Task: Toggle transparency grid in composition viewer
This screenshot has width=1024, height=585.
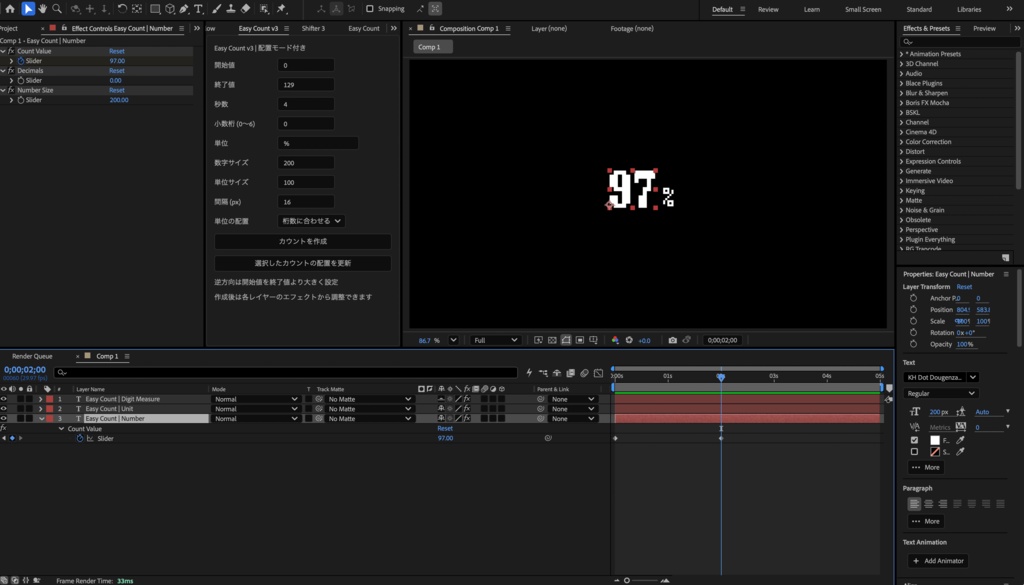Action: 552,340
